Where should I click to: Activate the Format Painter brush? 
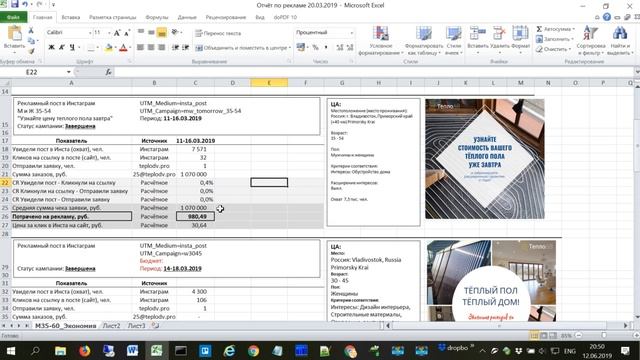point(31,51)
